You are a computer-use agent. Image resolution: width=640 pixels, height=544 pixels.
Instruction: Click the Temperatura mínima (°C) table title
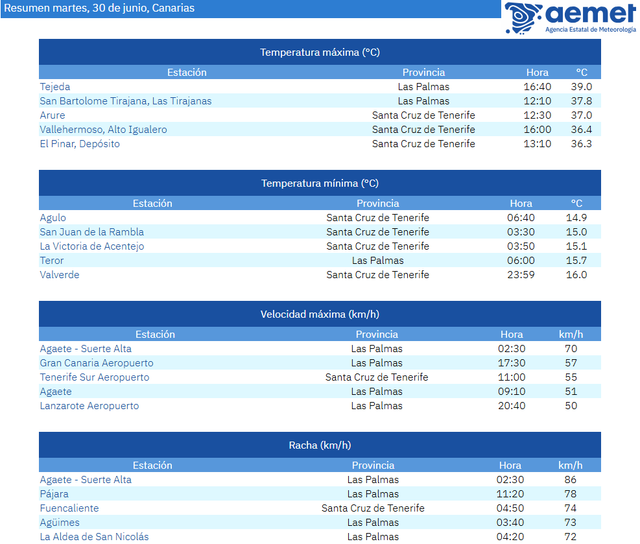[320, 183]
